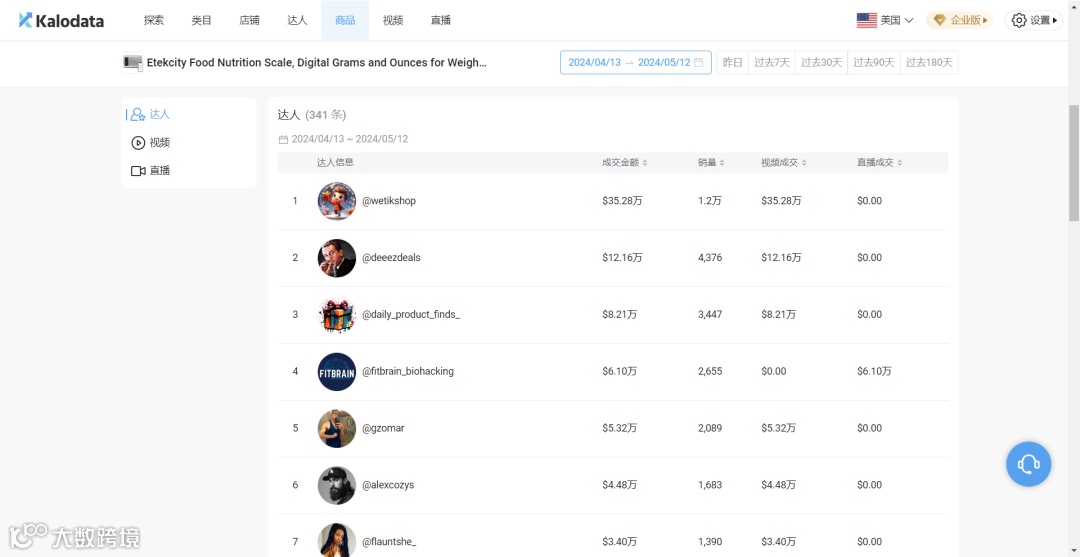Open the 美国 country dropdown
The image size is (1080, 557).
(885, 21)
